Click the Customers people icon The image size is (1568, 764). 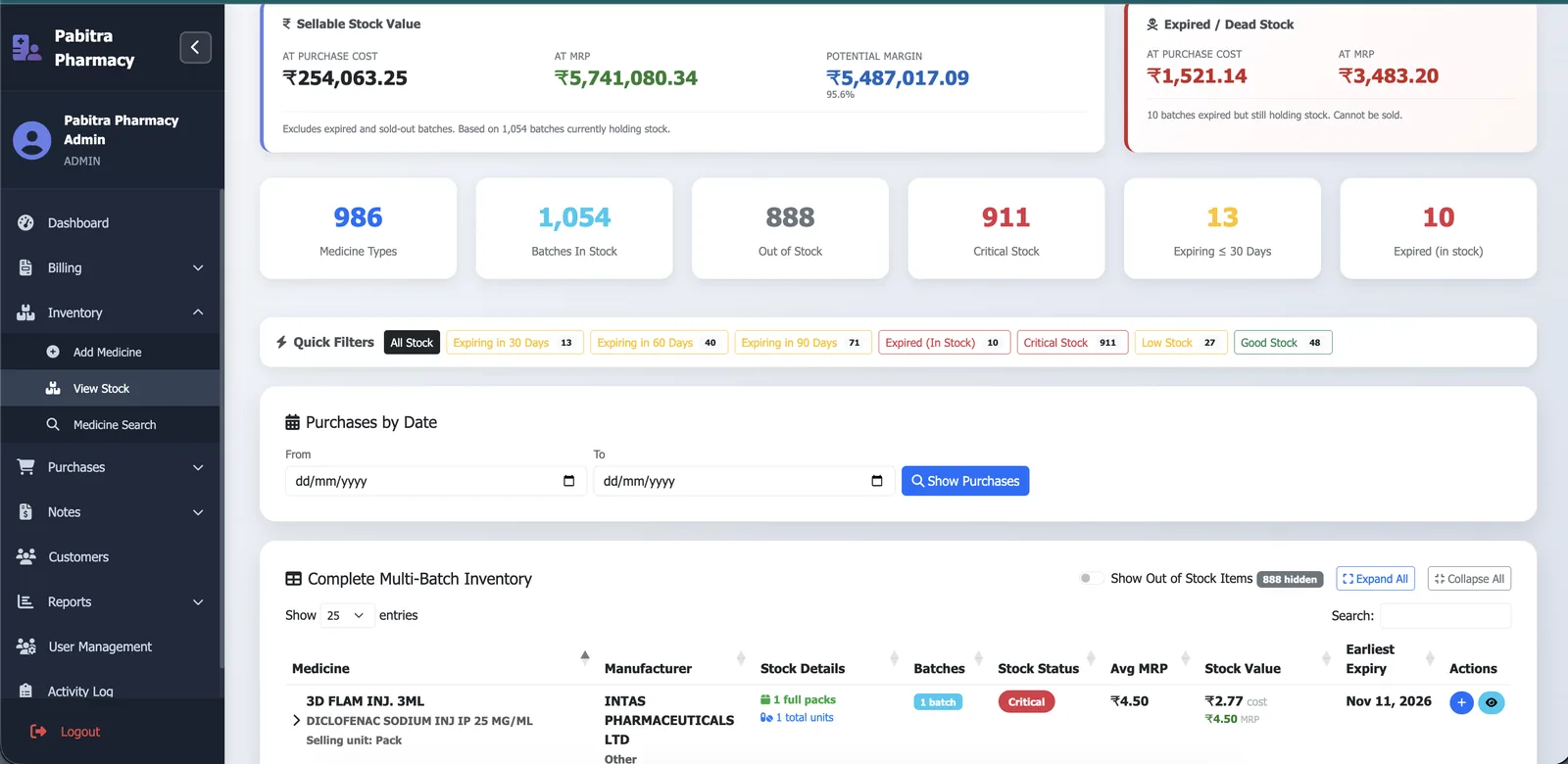point(26,556)
